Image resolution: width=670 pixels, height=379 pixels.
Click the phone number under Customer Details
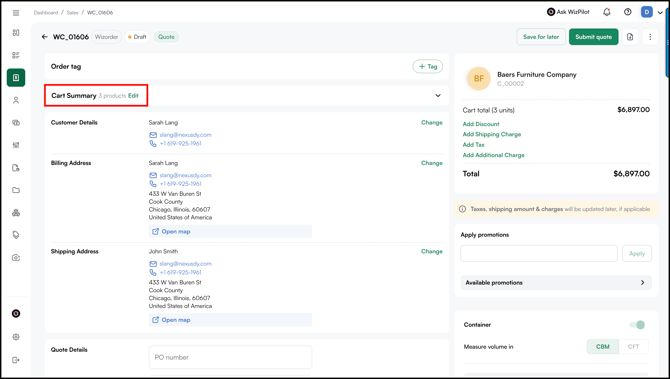(x=180, y=144)
